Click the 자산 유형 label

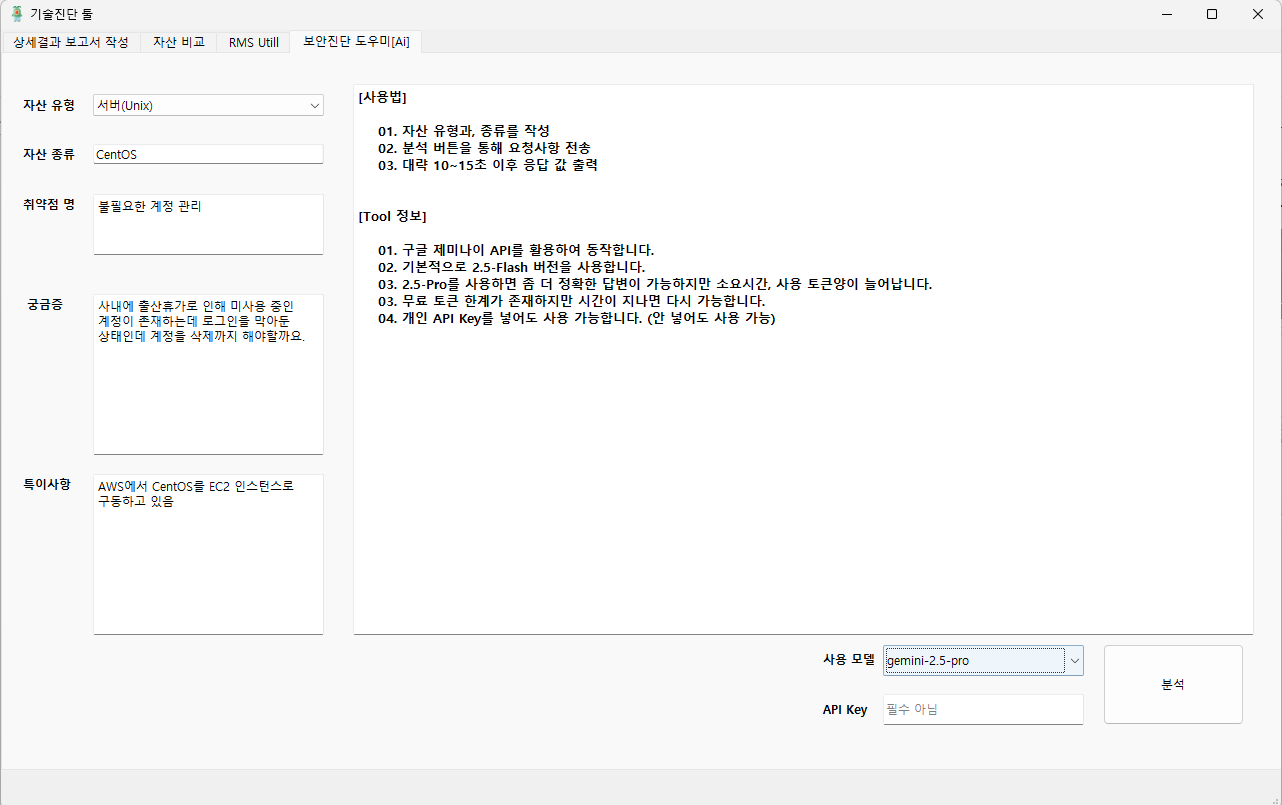[49, 105]
